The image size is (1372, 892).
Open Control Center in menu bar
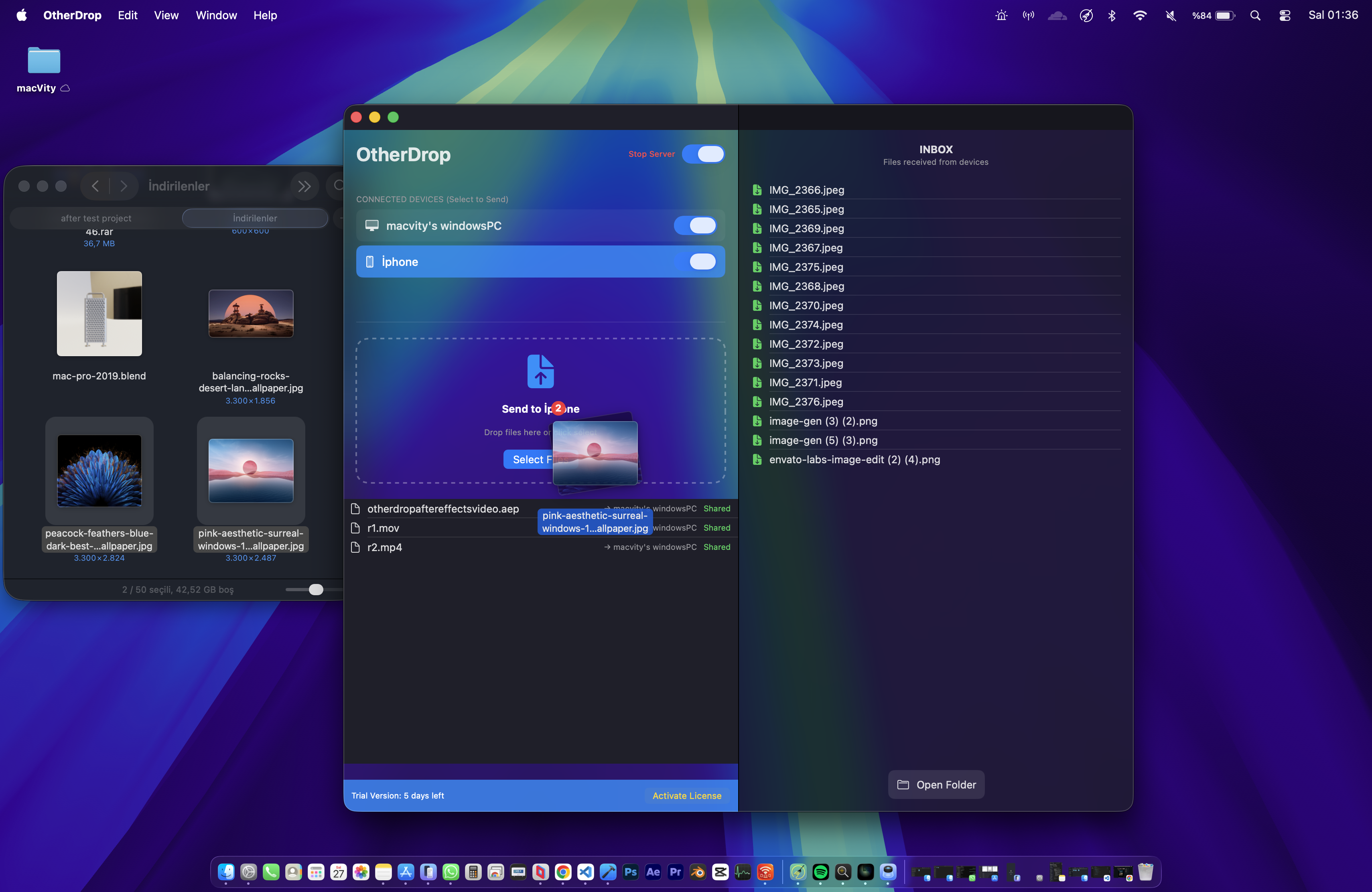(1285, 16)
